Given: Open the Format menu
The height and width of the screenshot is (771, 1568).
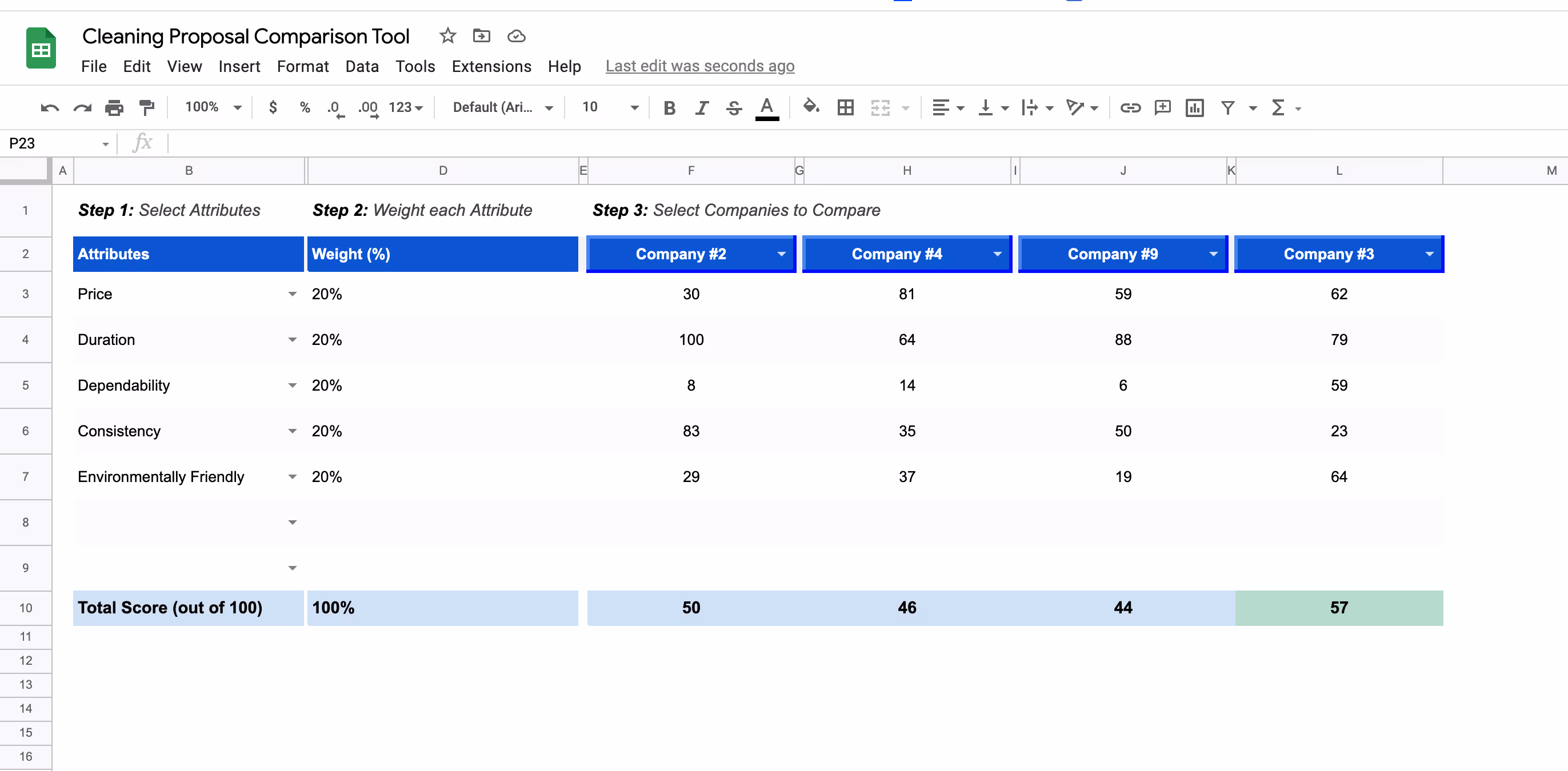Looking at the screenshot, I should point(302,66).
